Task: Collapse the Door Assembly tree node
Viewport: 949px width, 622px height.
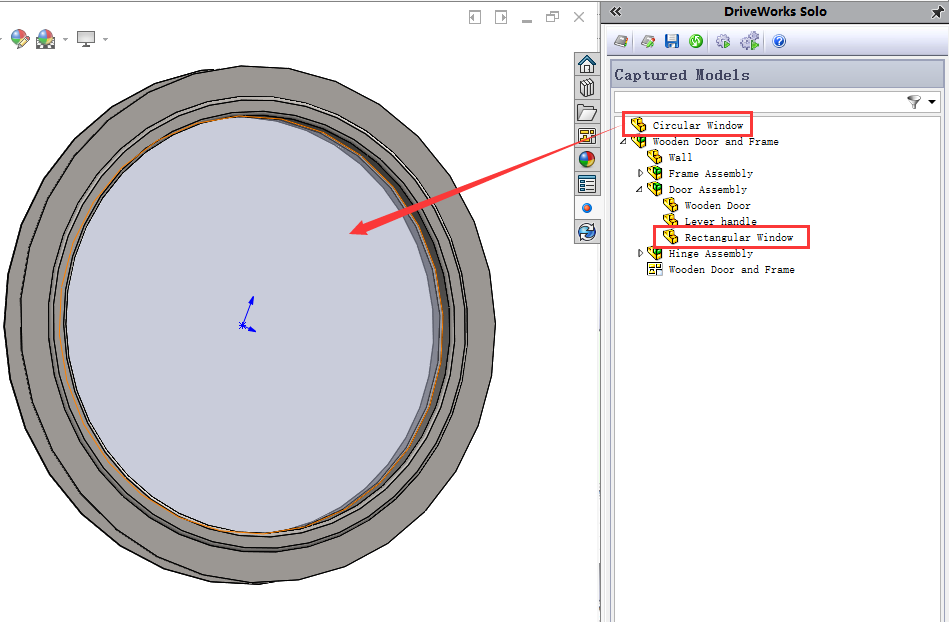Action: [639, 189]
